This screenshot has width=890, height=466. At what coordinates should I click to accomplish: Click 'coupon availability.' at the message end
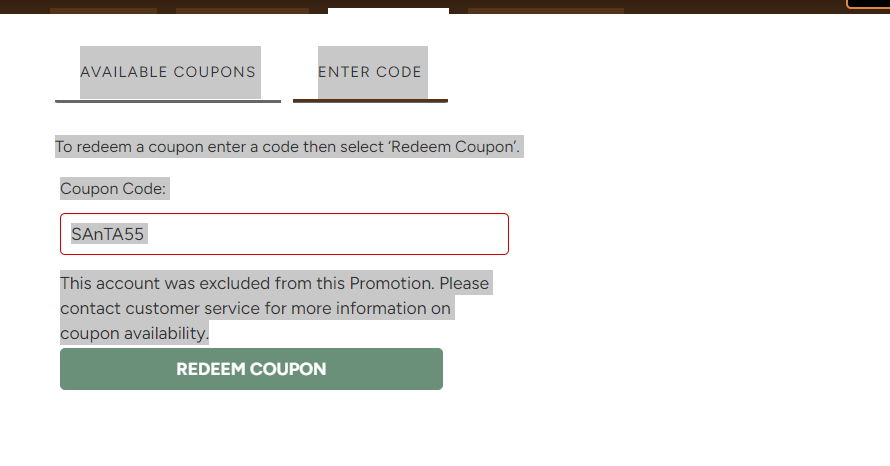(x=134, y=333)
